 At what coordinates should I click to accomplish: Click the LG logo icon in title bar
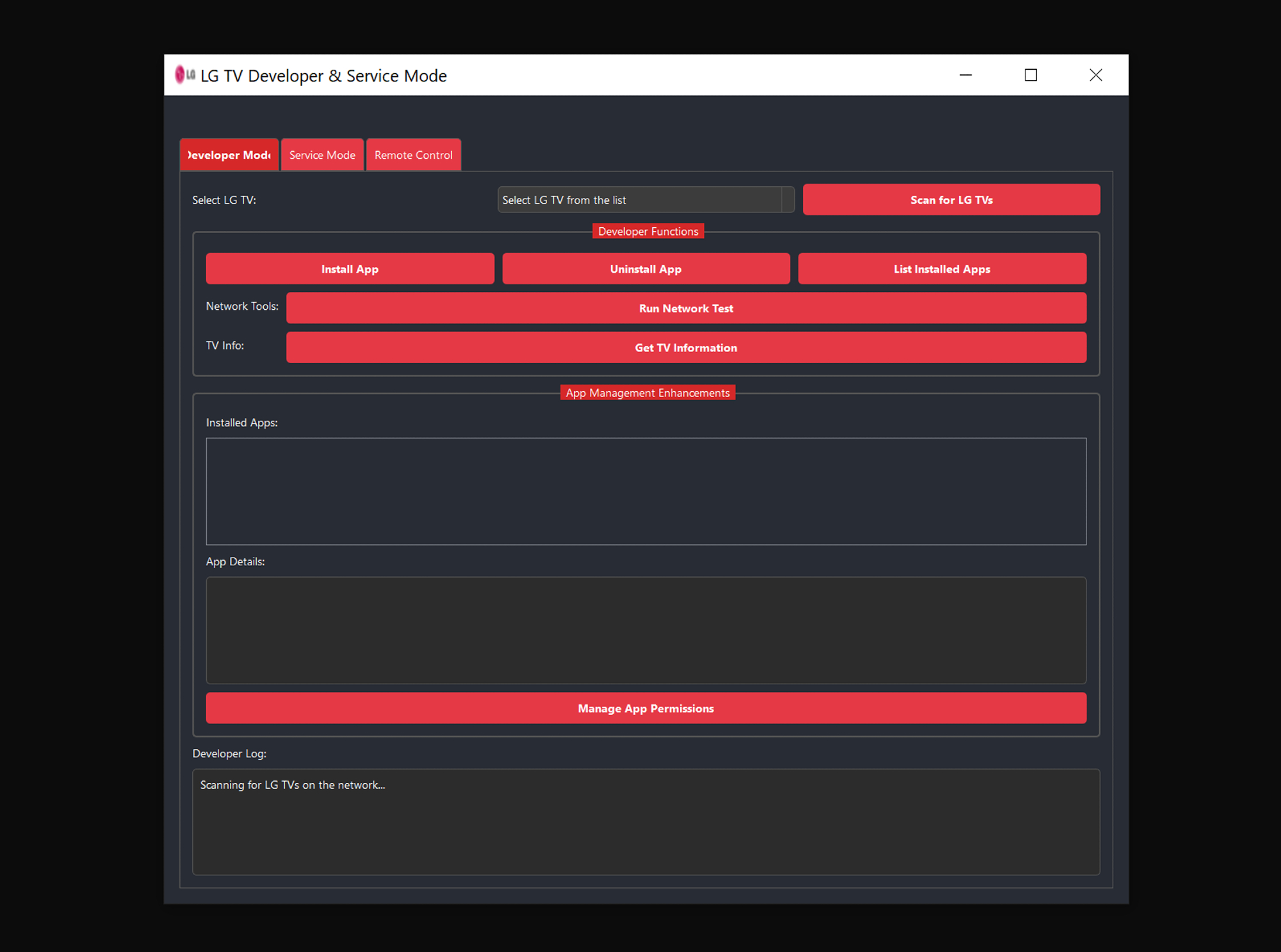(x=185, y=75)
